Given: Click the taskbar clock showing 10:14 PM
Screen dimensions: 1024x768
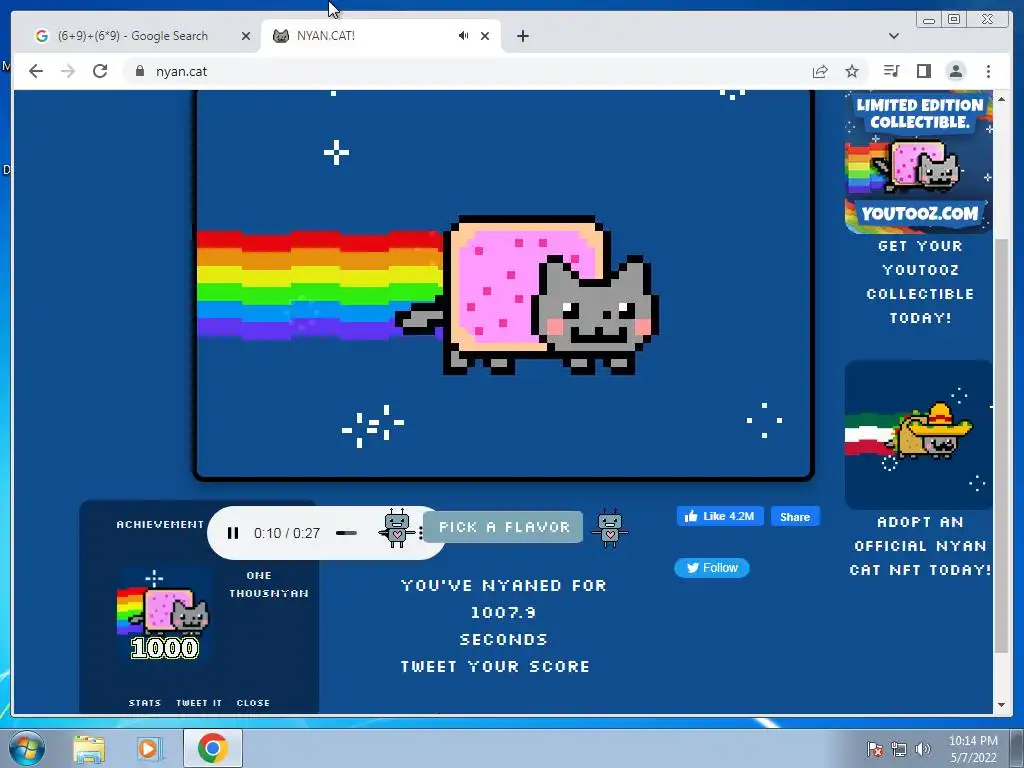Looking at the screenshot, I should pyautogui.click(x=973, y=749).
